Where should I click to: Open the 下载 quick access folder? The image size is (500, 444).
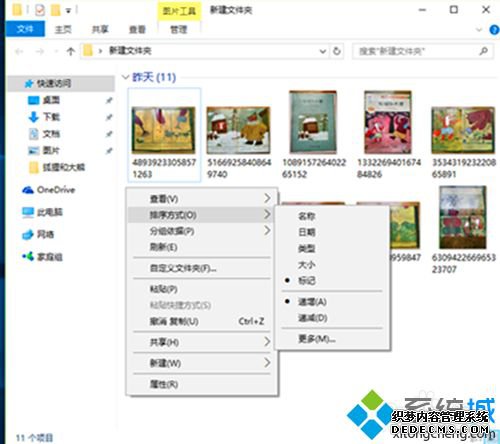pos(44,117)
